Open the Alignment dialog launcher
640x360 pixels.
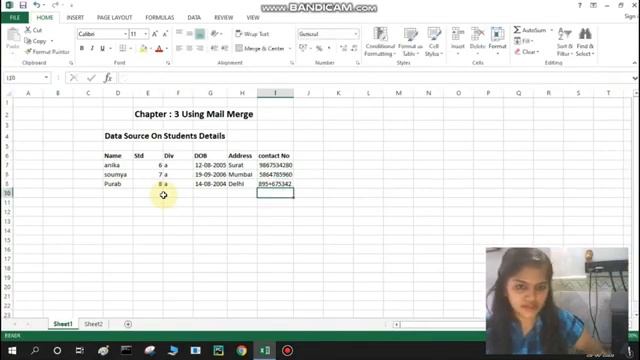tap(292, 63)
